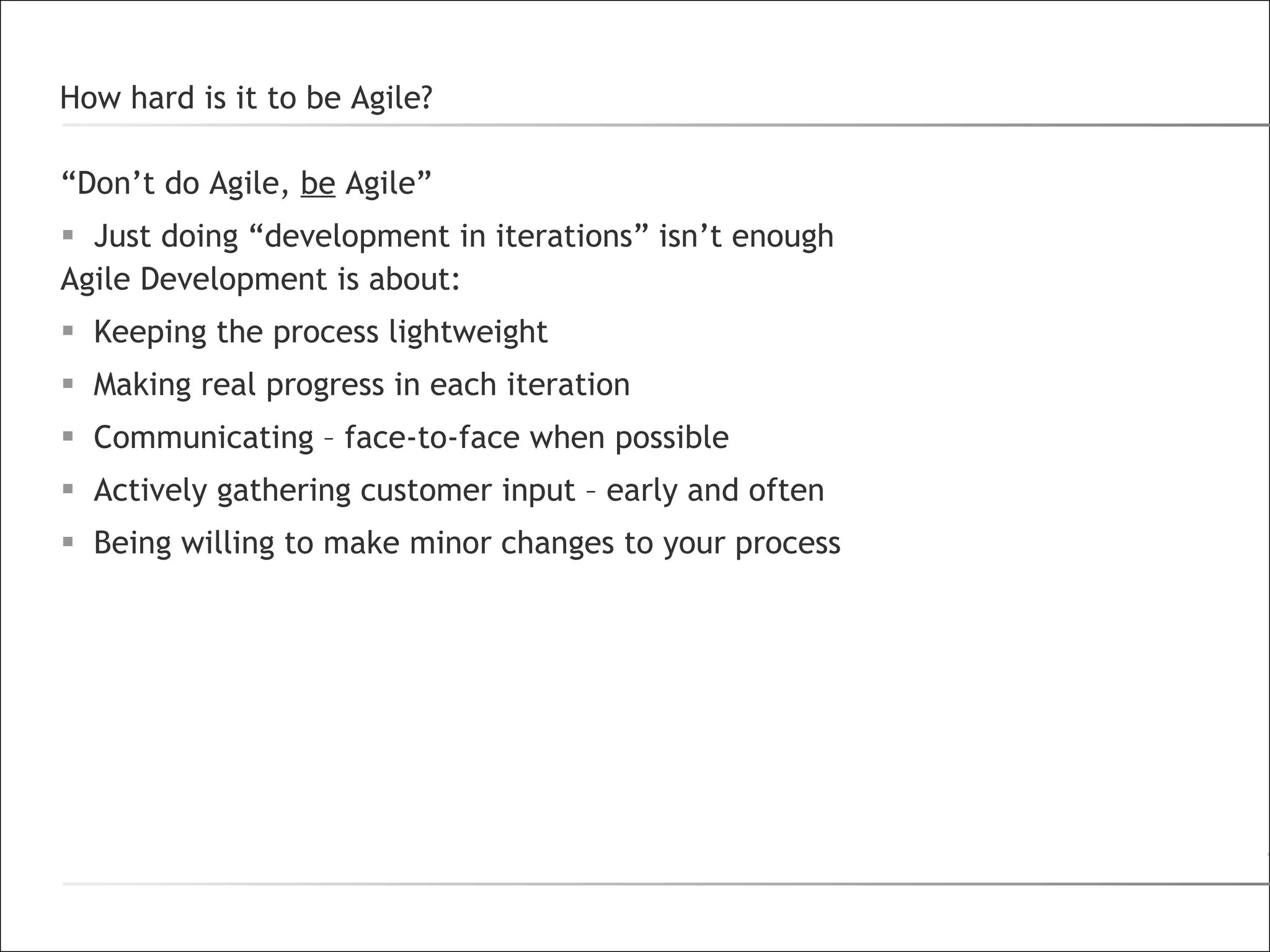This screenshot has width=1270, height=952.
Task: Click the bullet marker before "Actively gathering"
Action: [x=68, y=488]
